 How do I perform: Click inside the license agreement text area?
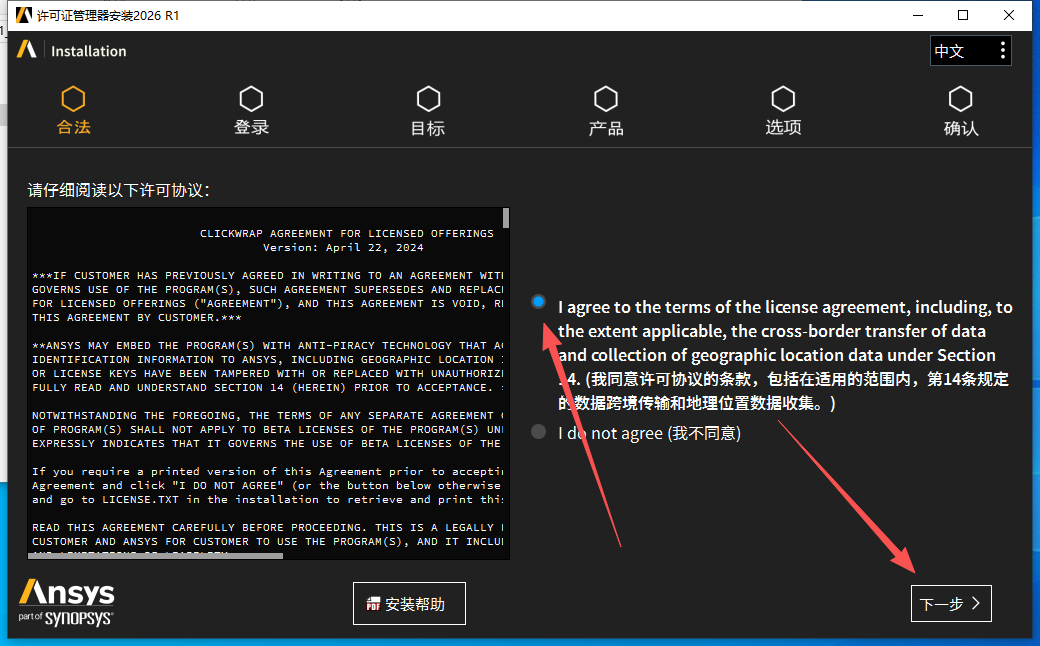coord(266,400)
